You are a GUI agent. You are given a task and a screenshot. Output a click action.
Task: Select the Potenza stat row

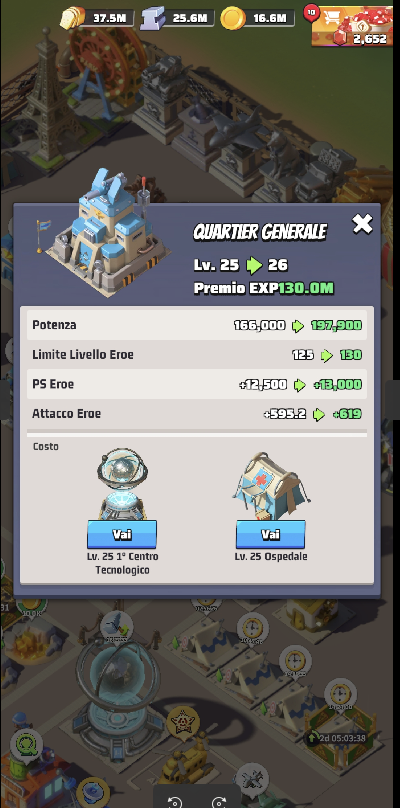[x=197, y=325]
